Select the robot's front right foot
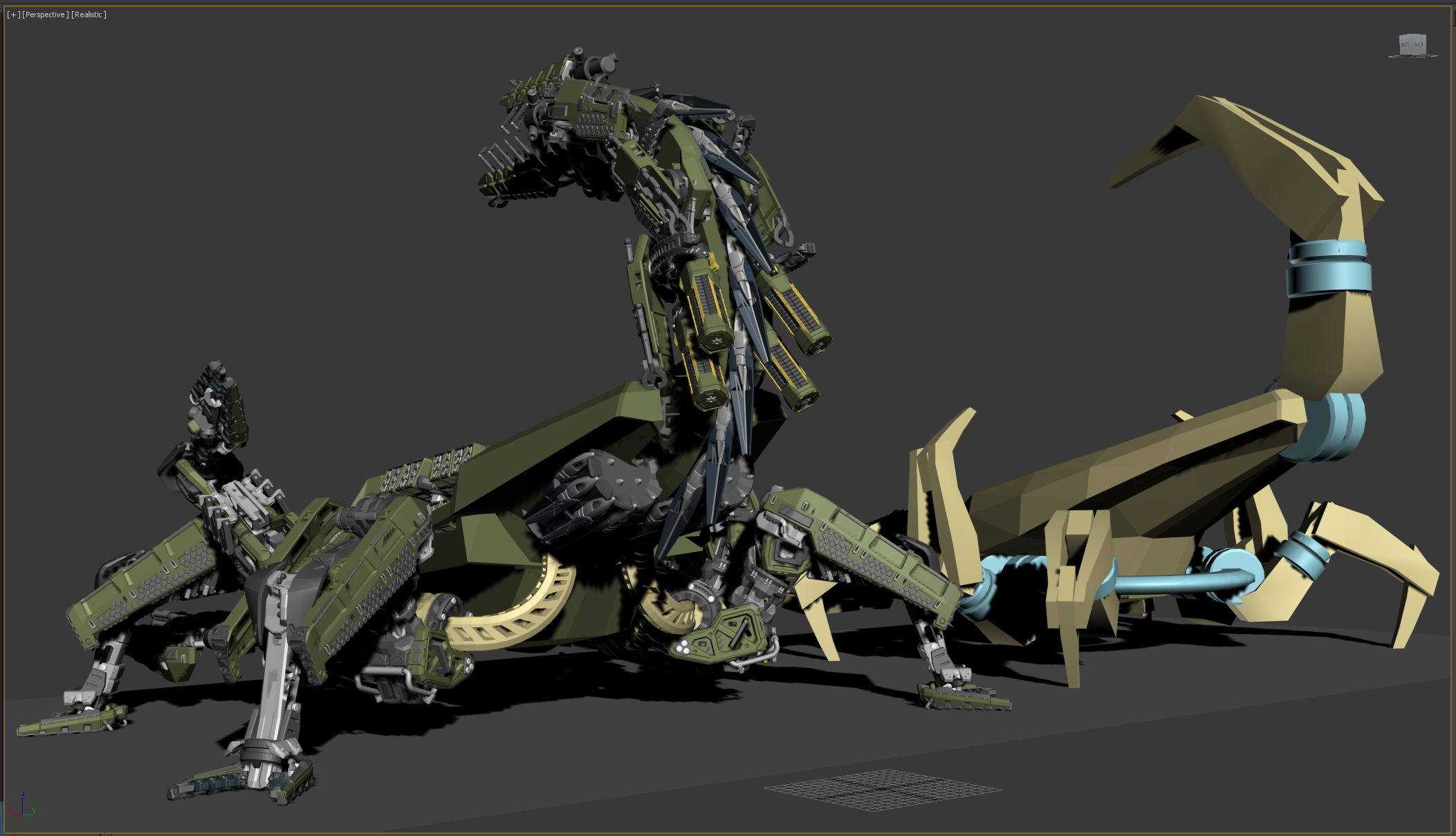Image resolution: width=1456 pixels, height=836 pixels. [965, 697]
